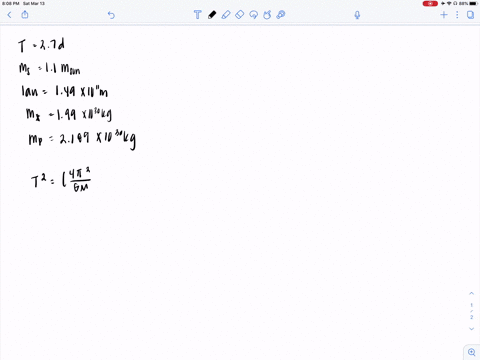Viewport: 480px width, 360px height.
Task: Add new content with plus icon
Action: point(444,15)
